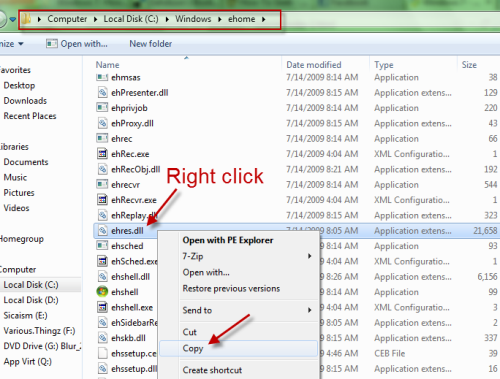
Task: Sort by the Size column header
Action: click(469, 65)
